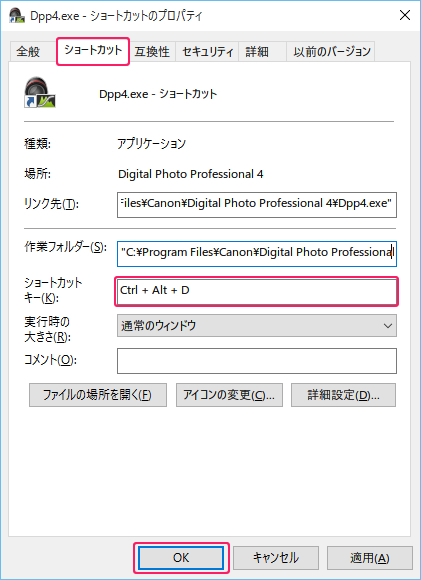
Task: Select the ショートカット tab
Action: [93, 51]
